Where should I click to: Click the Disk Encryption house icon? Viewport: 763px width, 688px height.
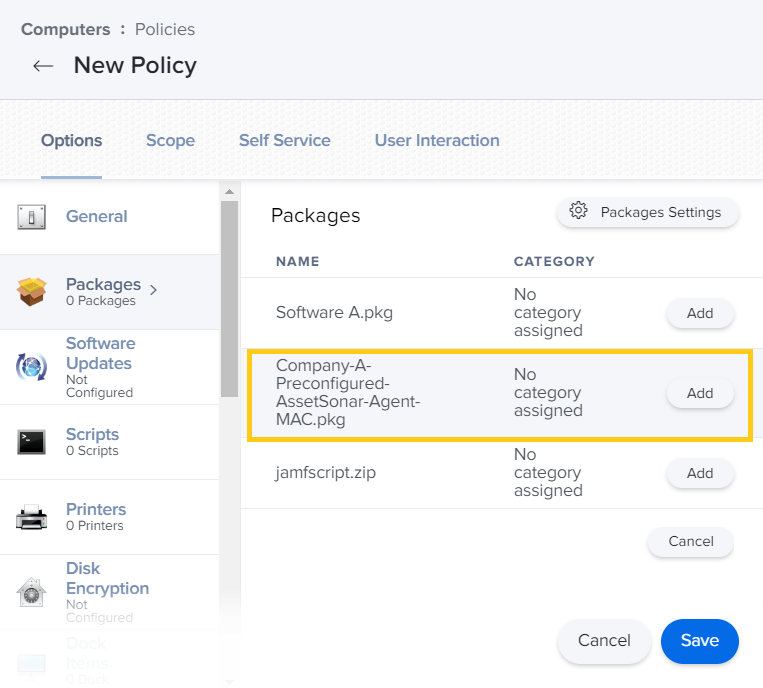tap(32, 592)
